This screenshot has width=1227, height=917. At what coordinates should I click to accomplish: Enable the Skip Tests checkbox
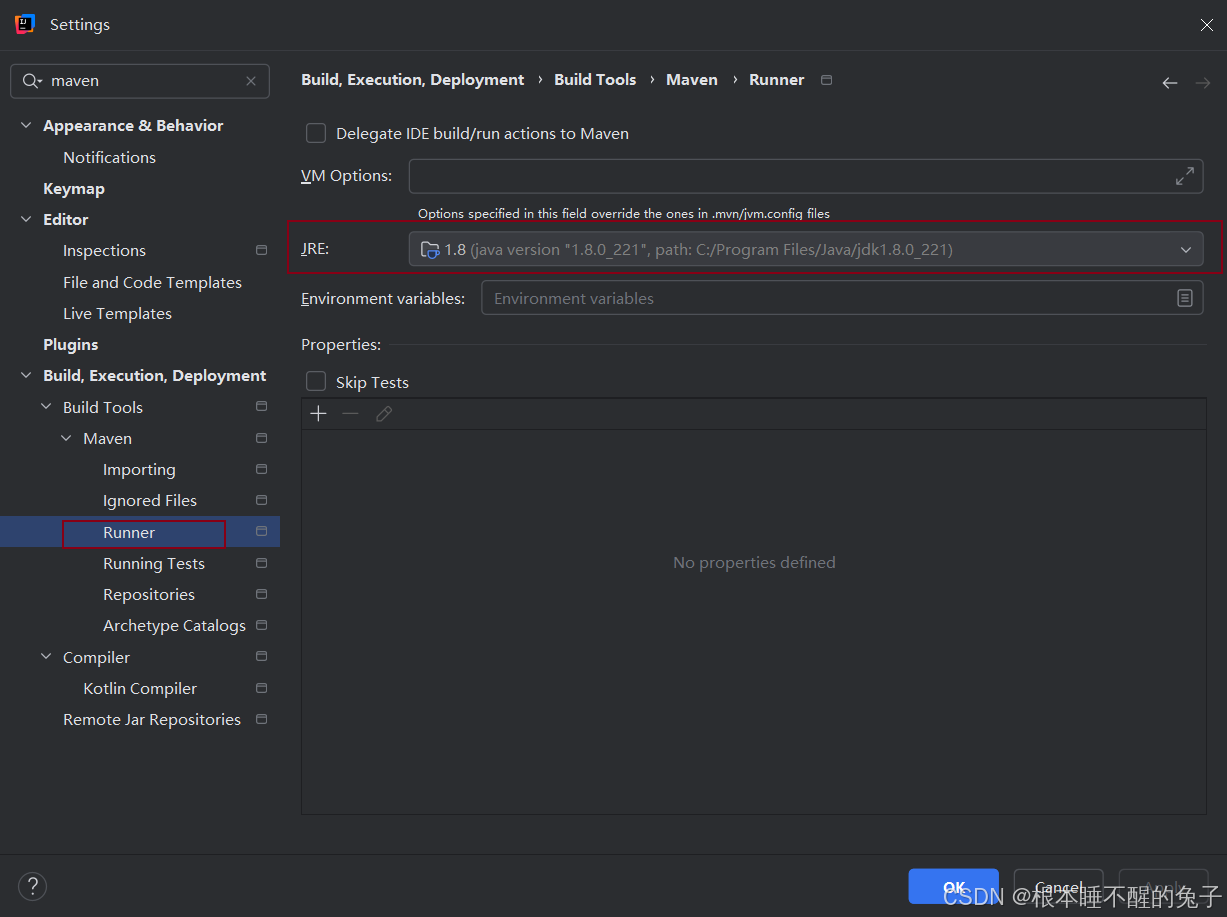[316, 381]
